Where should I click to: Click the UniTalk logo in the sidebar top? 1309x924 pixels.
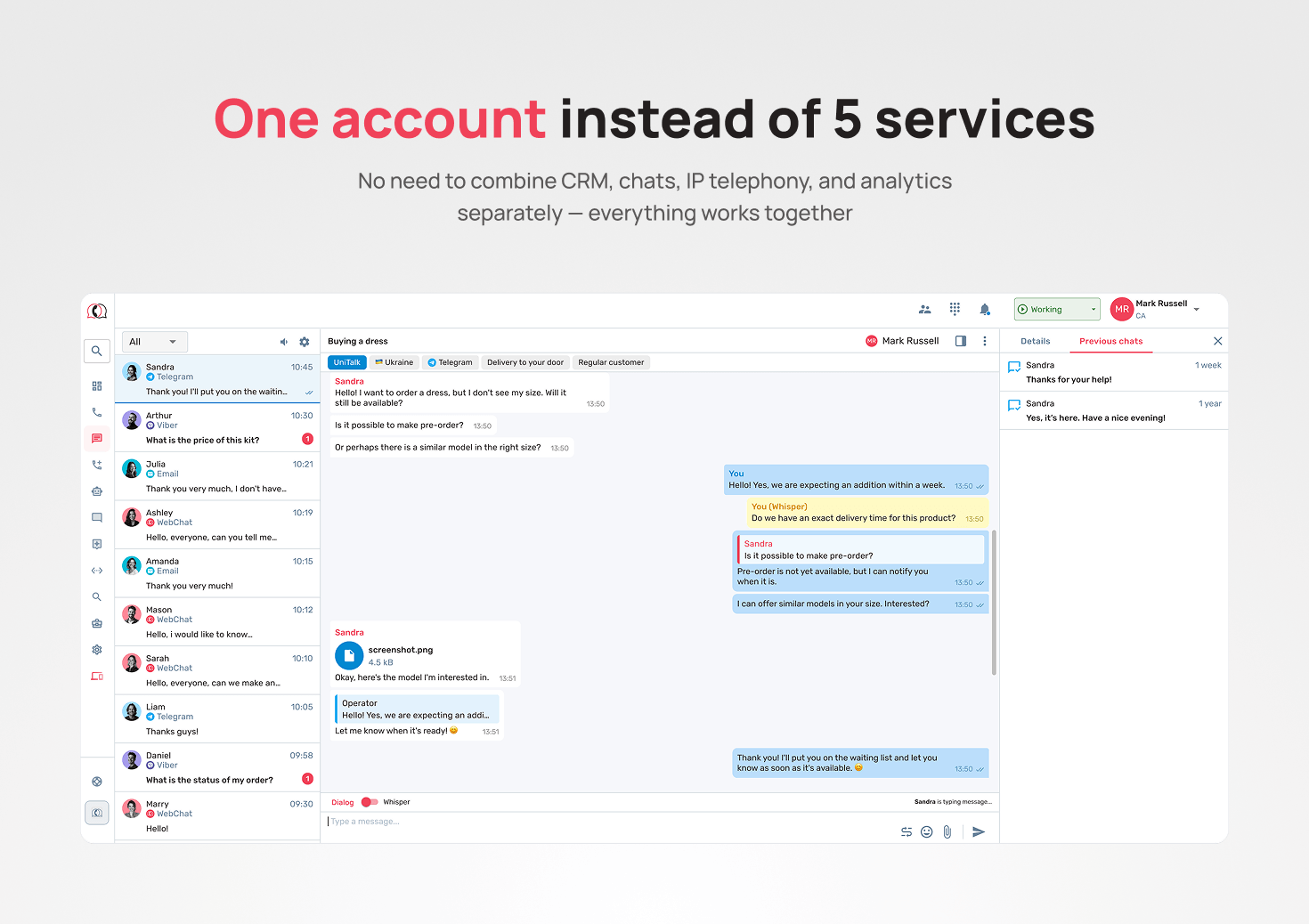click(97, 311)
